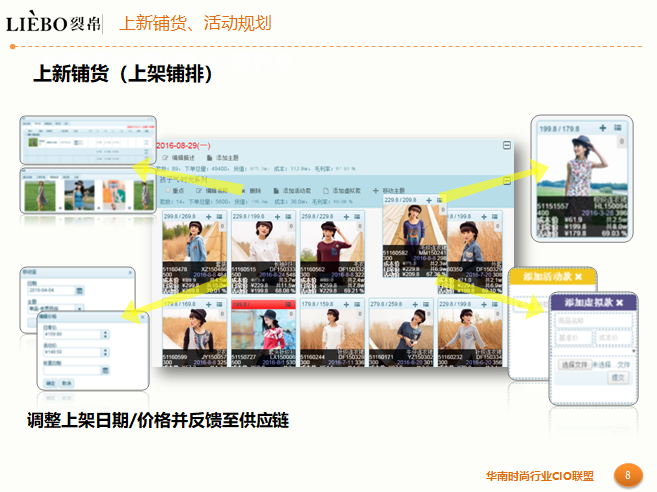
Task: Click plus icon on 299.8/269.8 card
Action: pos(209,217)
